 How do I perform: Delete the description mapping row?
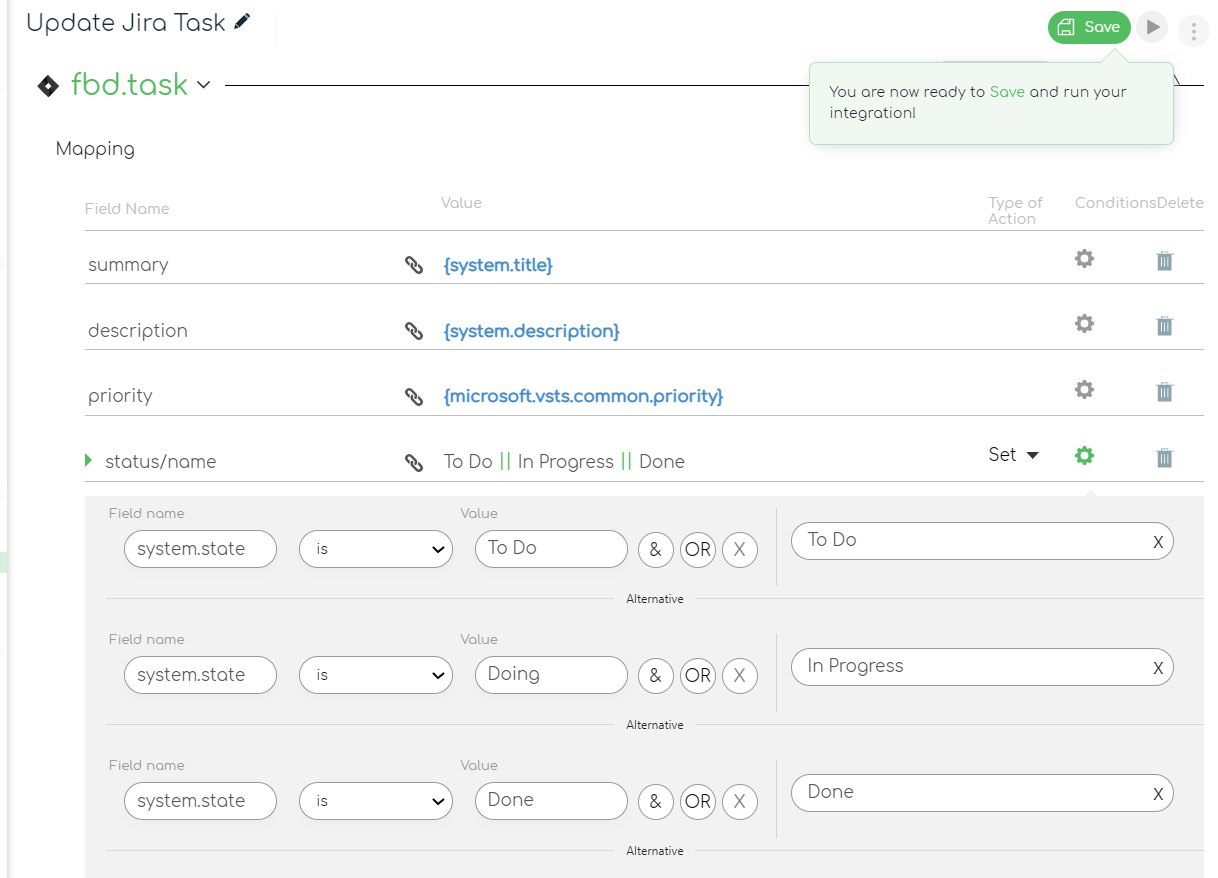click(1164, 326)
